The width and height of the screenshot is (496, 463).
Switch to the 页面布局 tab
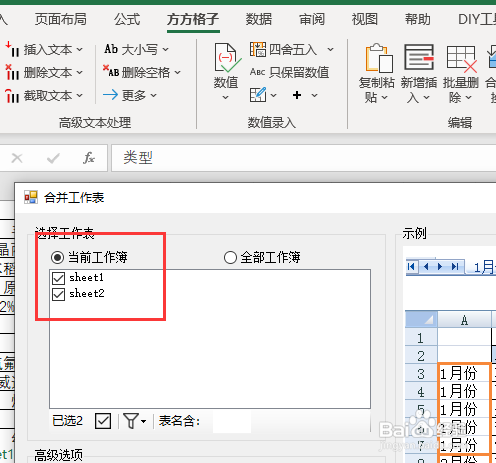point(61,19)
